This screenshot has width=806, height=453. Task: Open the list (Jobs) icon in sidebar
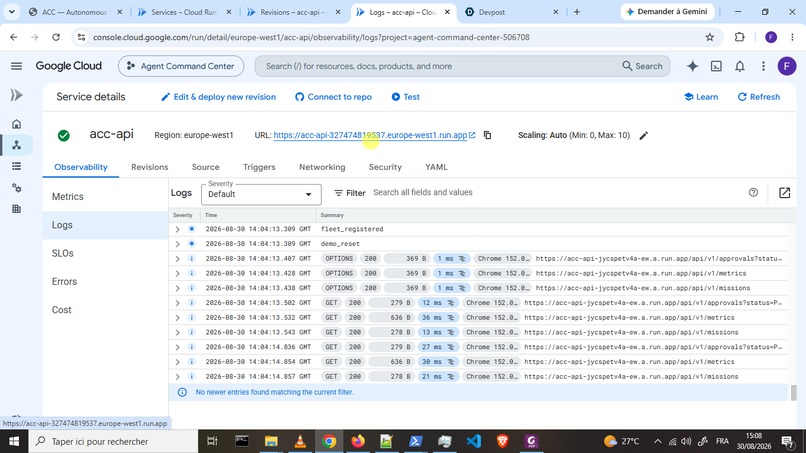pyautogui.click(x=16, y=166)
